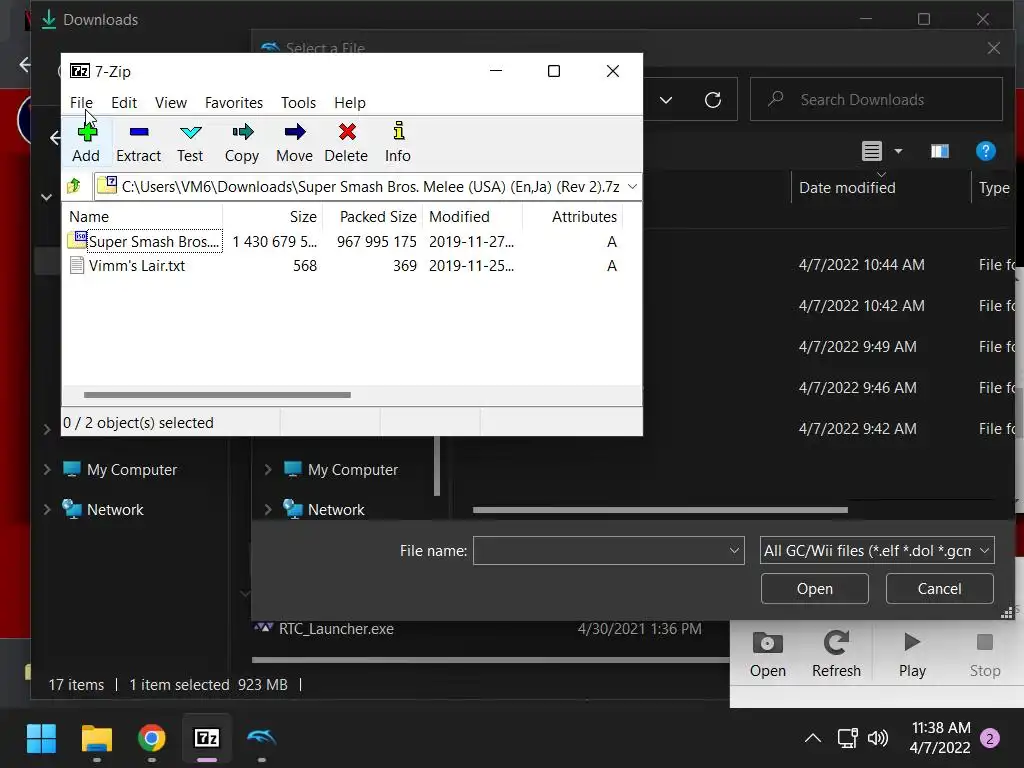Expand the 7-Zip address path dropdown
The height and width of the screenshot is (768, 1024).
tap(632, 187)
